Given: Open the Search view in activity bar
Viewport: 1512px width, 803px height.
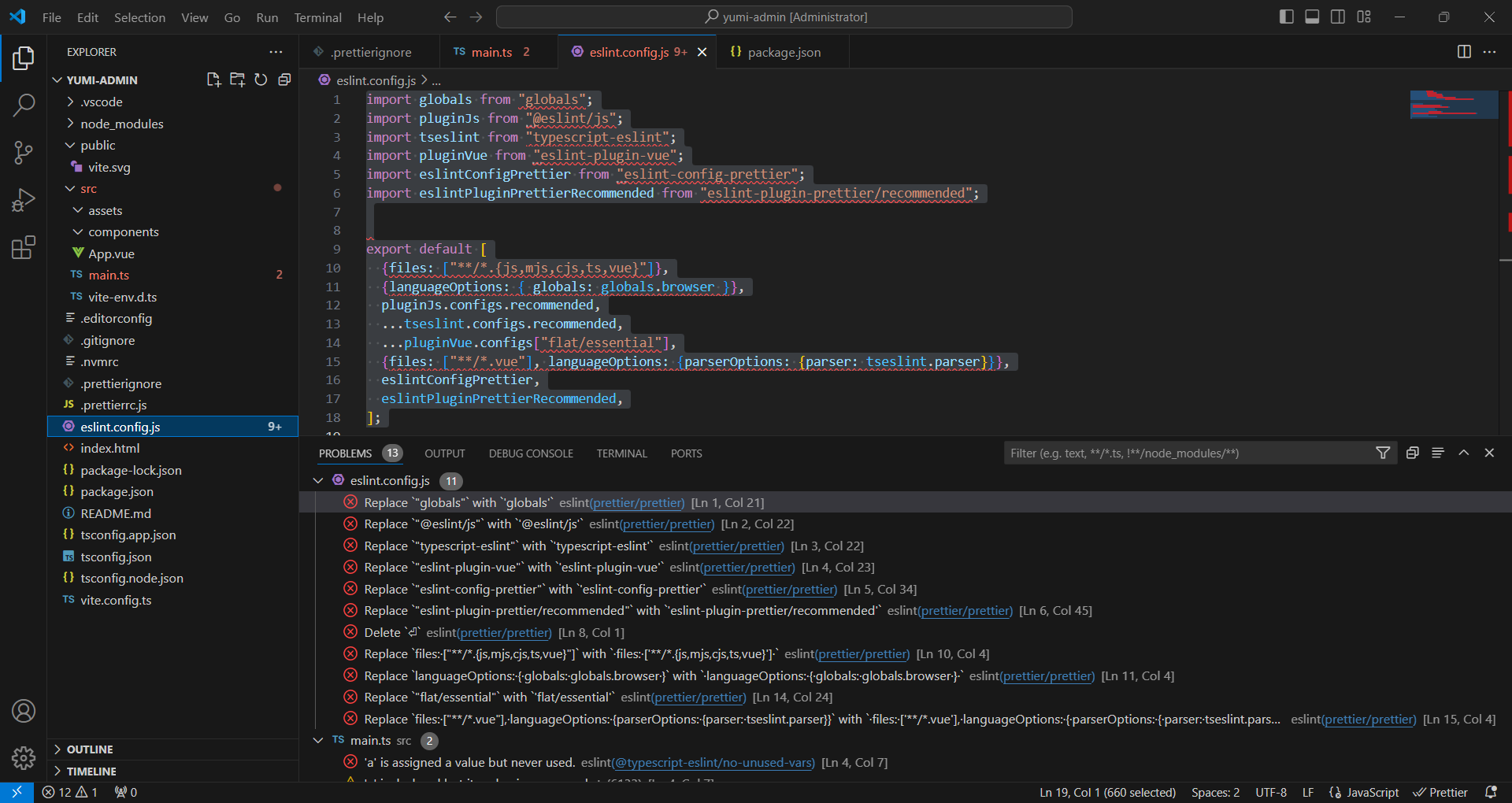Looking at the screenshot, I should [x=24, y=105].
